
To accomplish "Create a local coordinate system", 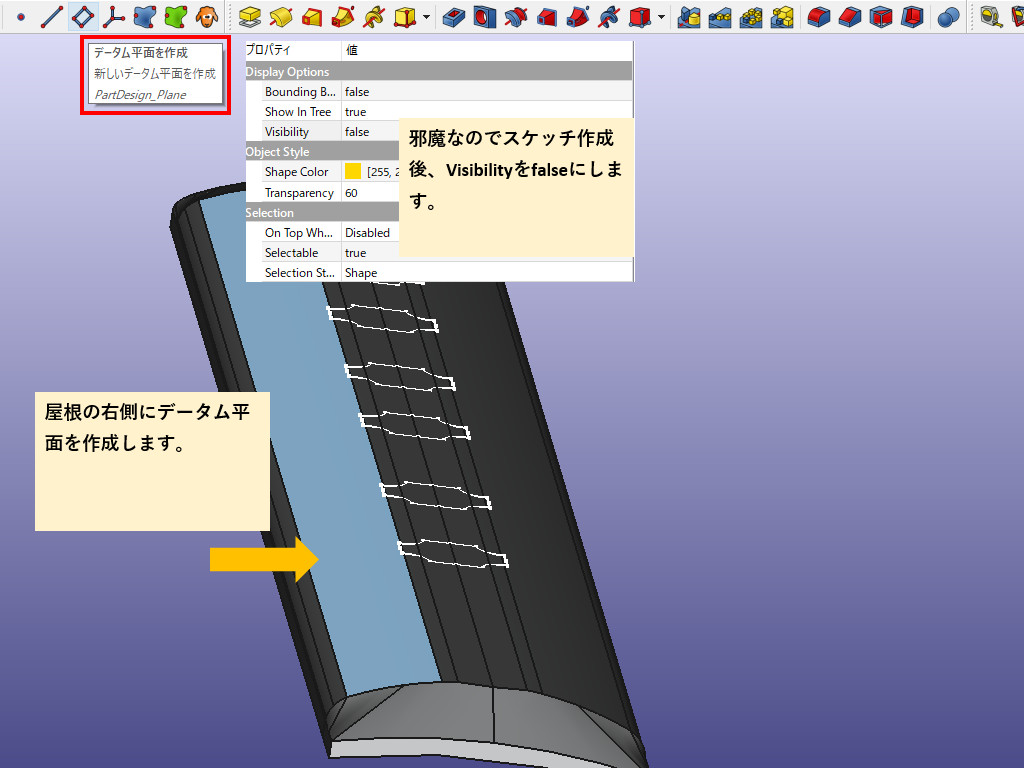I will pos(114,16).
